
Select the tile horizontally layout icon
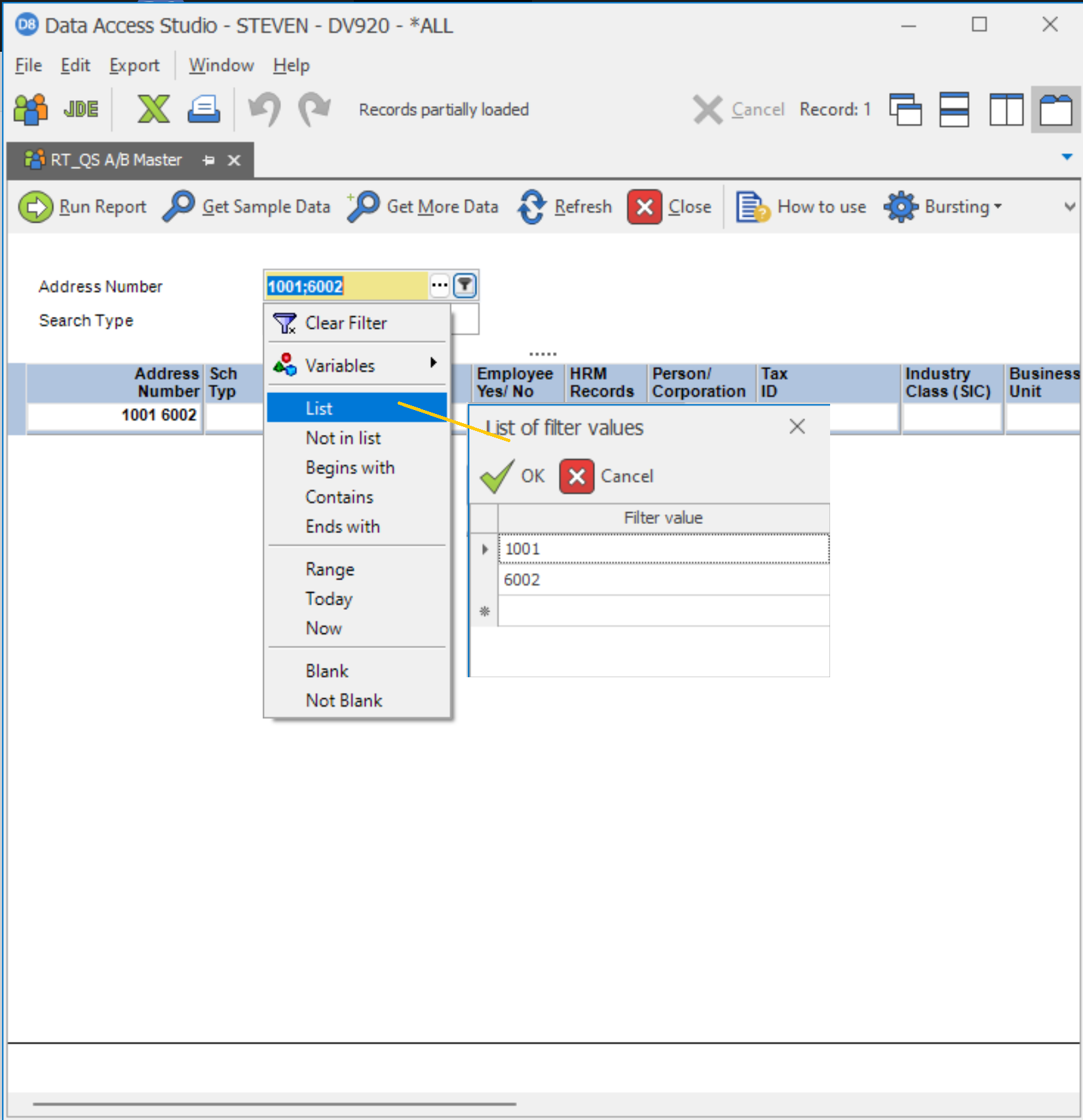955,109
